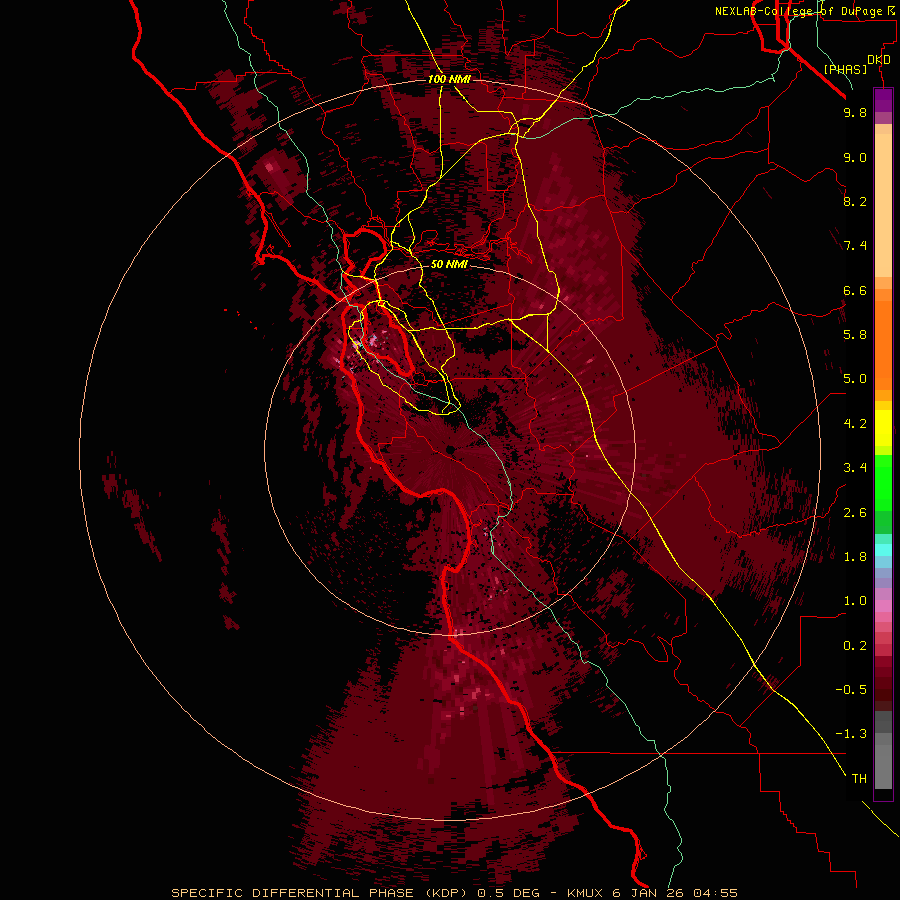Click the -1.3 scale value
The image size is (900, 900).
pyautogui.click(x=851, y=734)
